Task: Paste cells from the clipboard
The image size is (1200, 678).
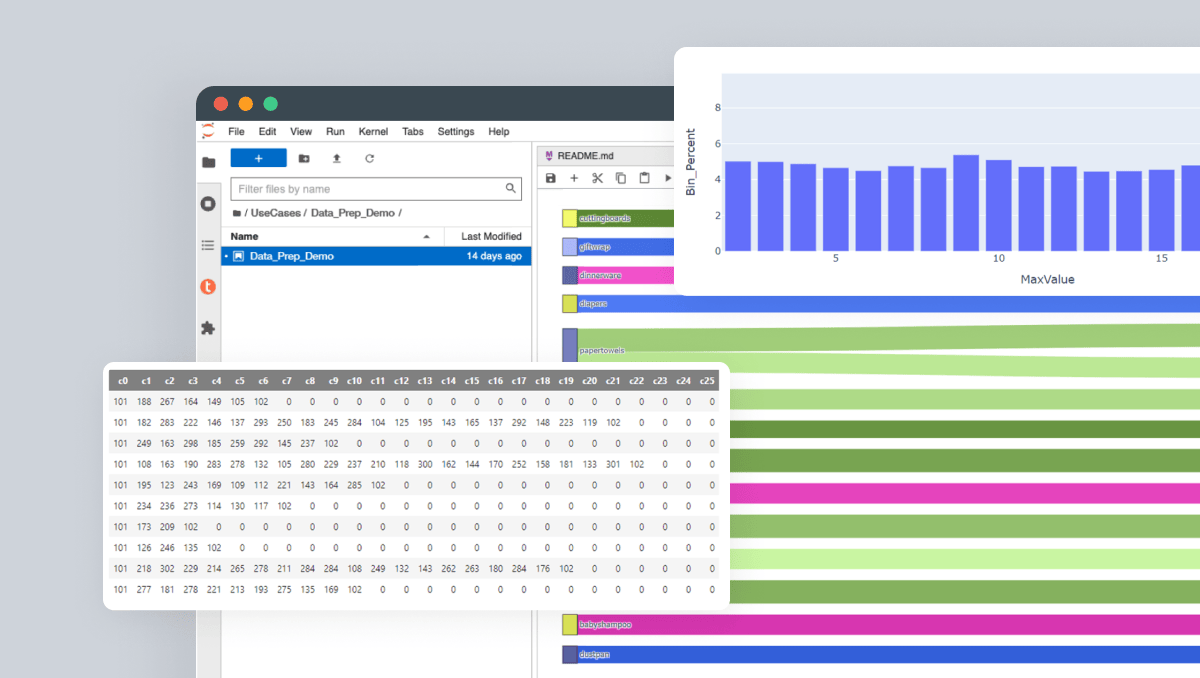Action: [x=644, y=178]
